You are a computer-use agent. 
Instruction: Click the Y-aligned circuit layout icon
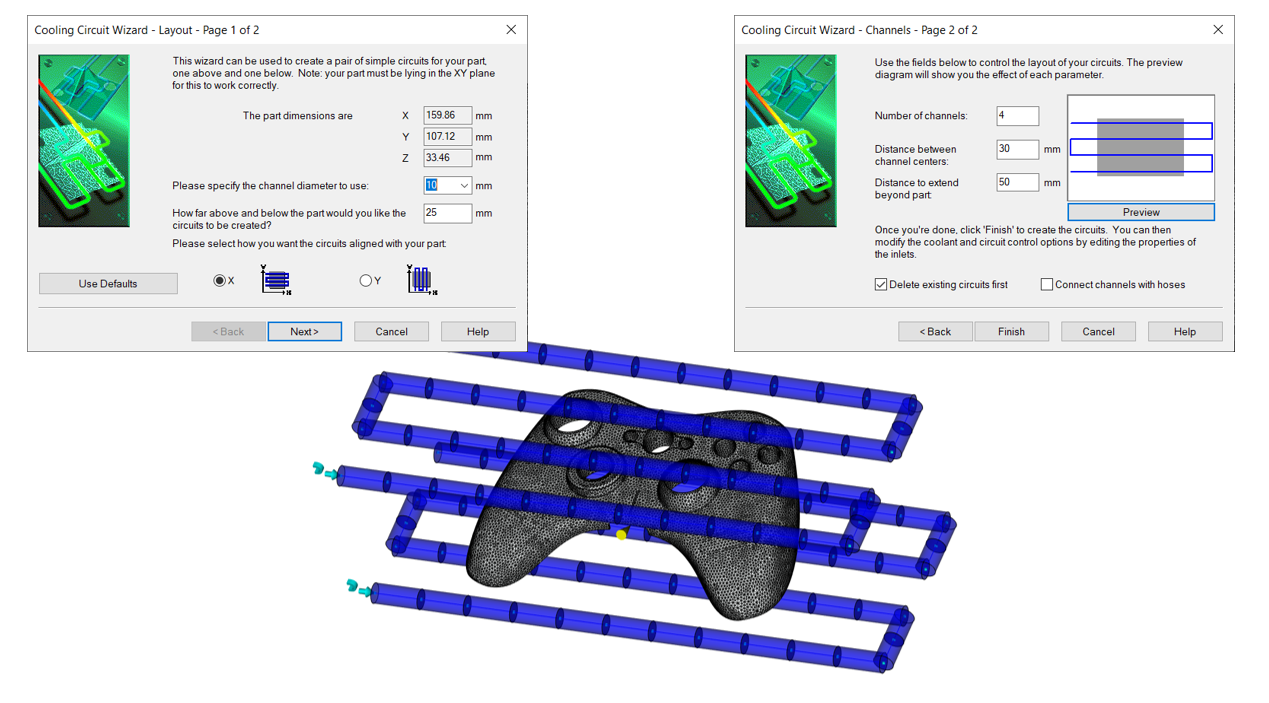coord(420,280)
